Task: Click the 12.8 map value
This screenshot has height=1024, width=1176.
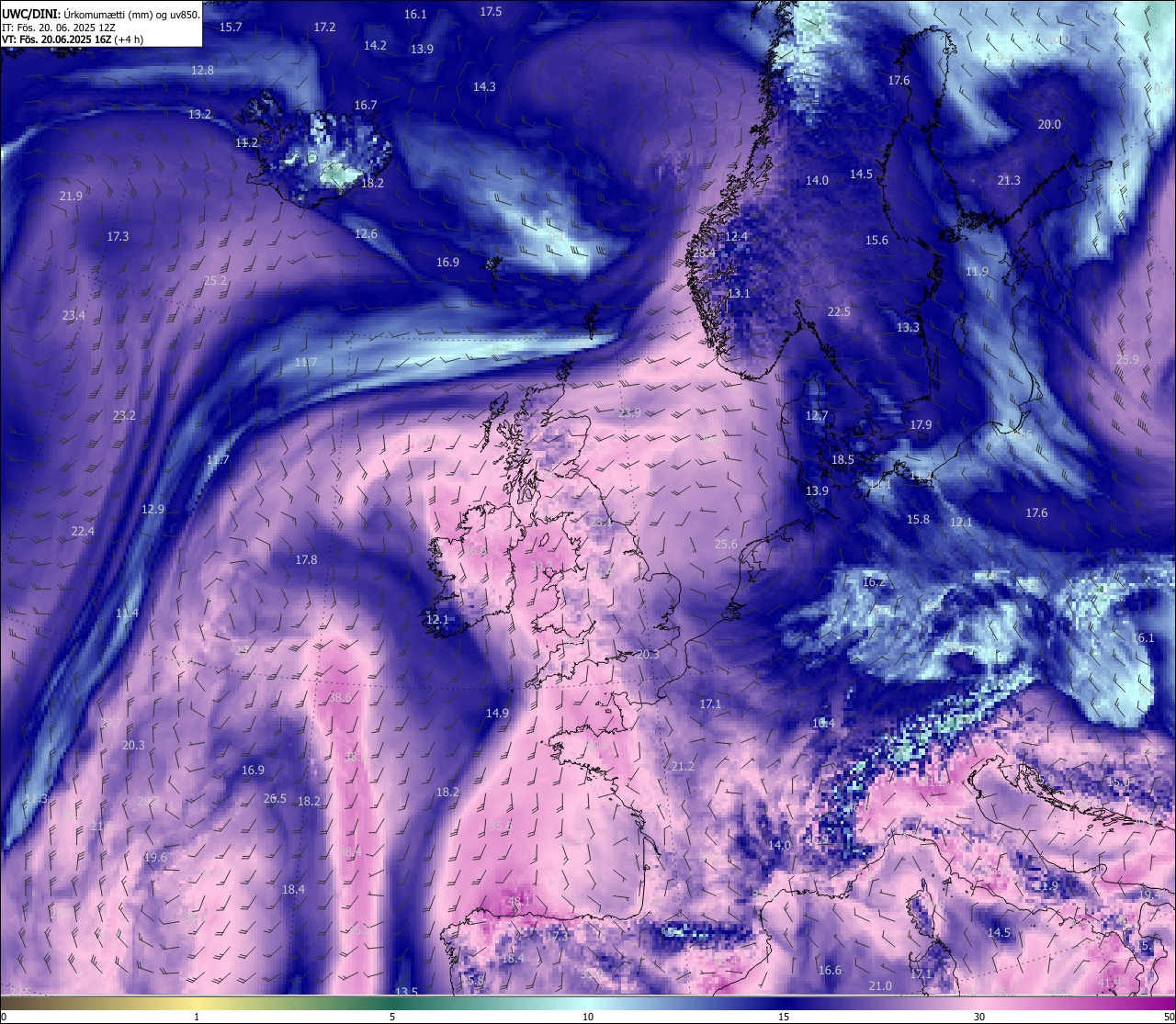Action: [202, 71]
